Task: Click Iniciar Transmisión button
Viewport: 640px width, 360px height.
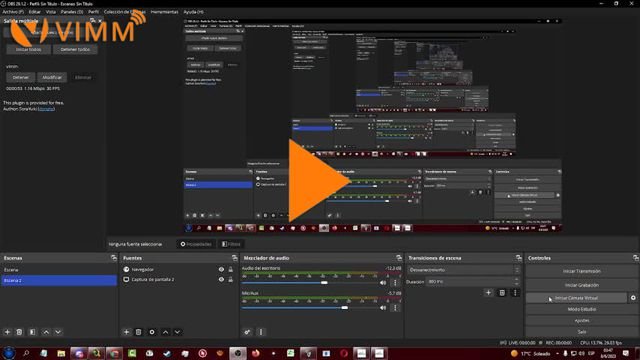Action: (582, 271)
